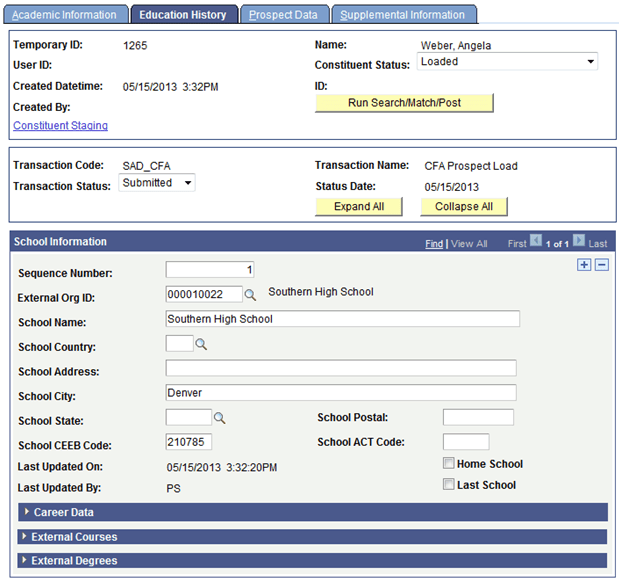The width and height of the screenshot is (619, 582).
Task: Go to next row arrow
Action: (x=579, y=240)
